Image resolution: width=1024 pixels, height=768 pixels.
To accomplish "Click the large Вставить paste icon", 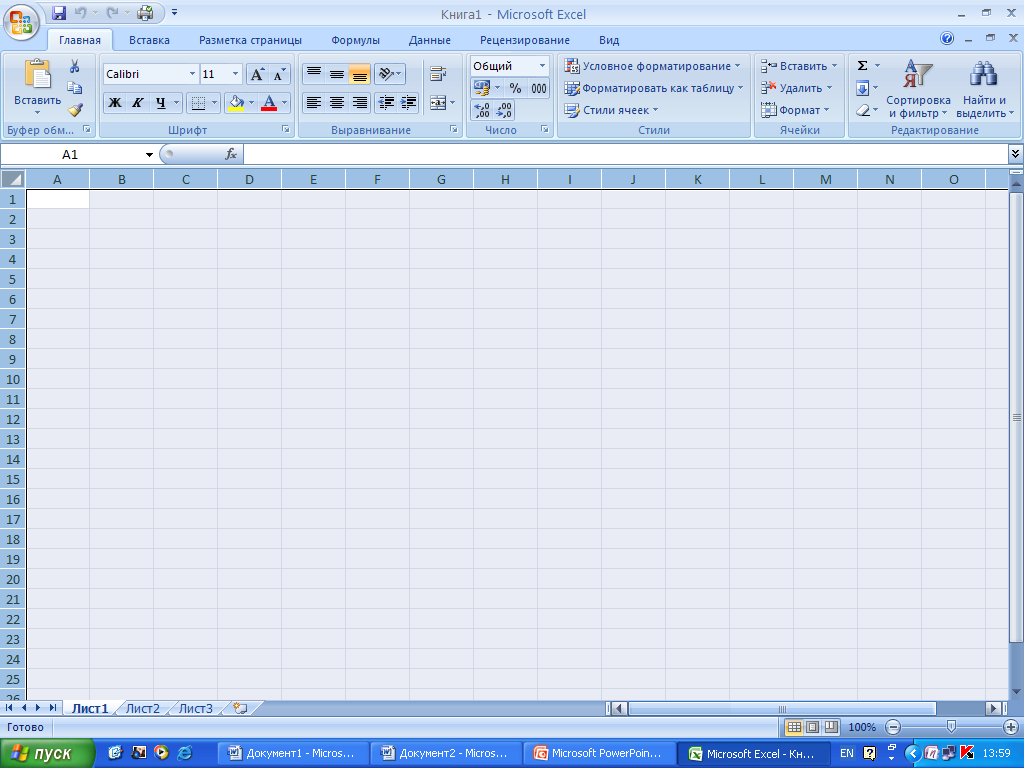I will (37, 74).
